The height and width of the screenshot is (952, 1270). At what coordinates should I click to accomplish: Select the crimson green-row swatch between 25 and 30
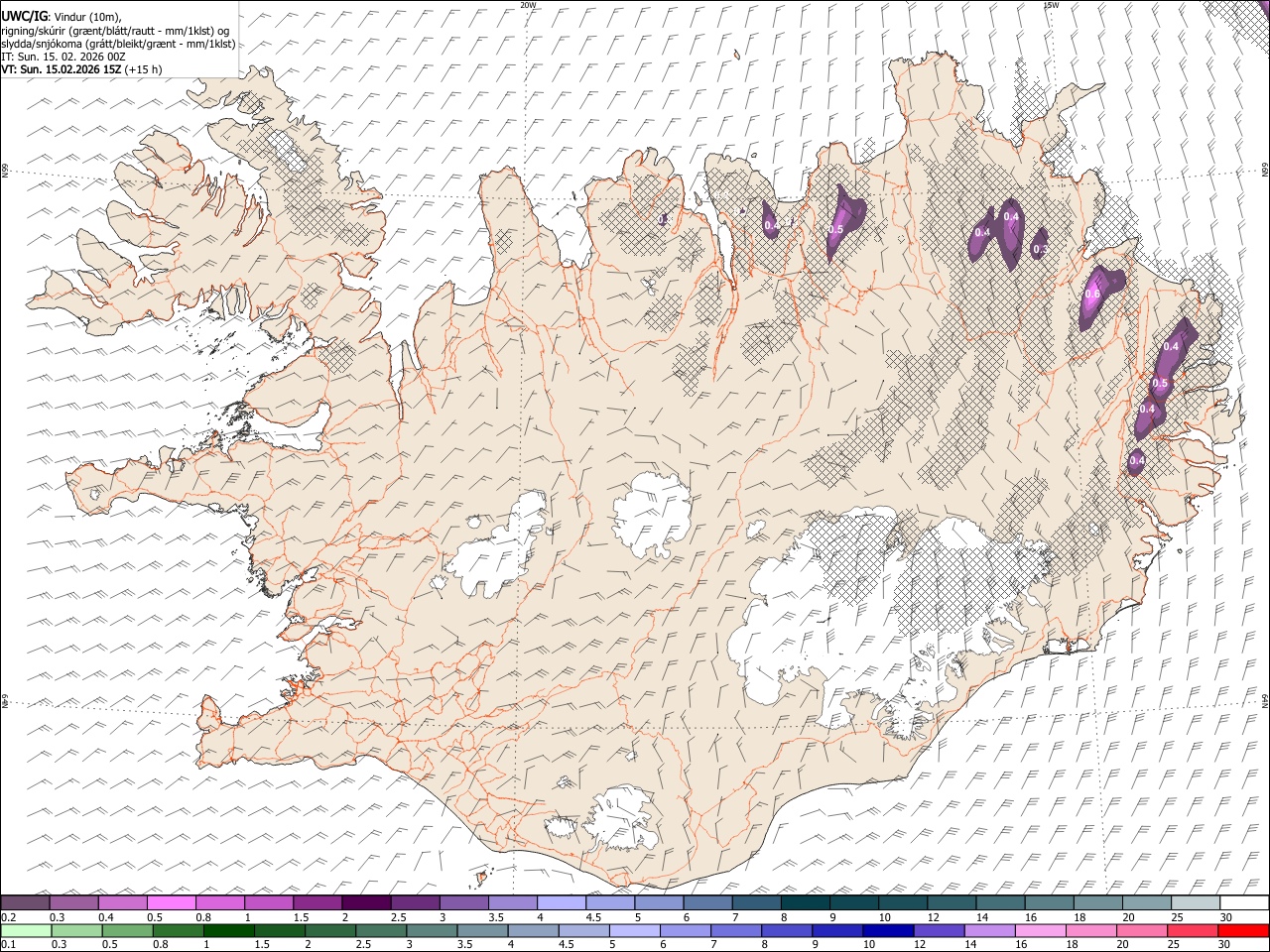click(1194, 930)
